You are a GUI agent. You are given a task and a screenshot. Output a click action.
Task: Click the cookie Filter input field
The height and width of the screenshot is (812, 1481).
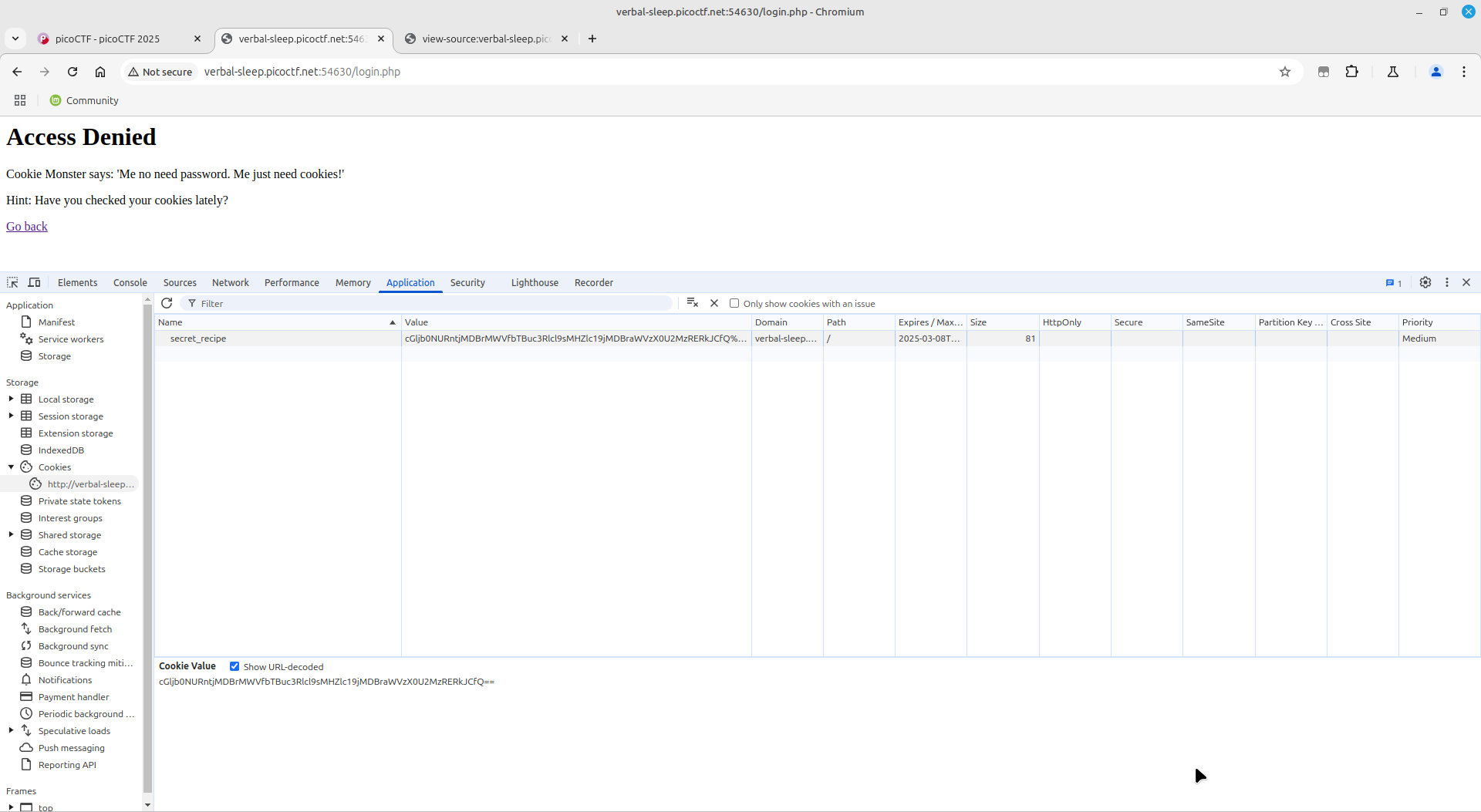pyautogui.click(x=432, y=303)
